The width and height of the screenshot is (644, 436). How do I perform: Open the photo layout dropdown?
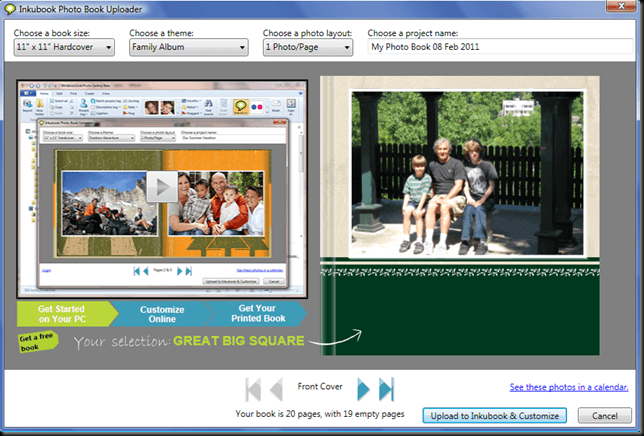click(308, 47)
